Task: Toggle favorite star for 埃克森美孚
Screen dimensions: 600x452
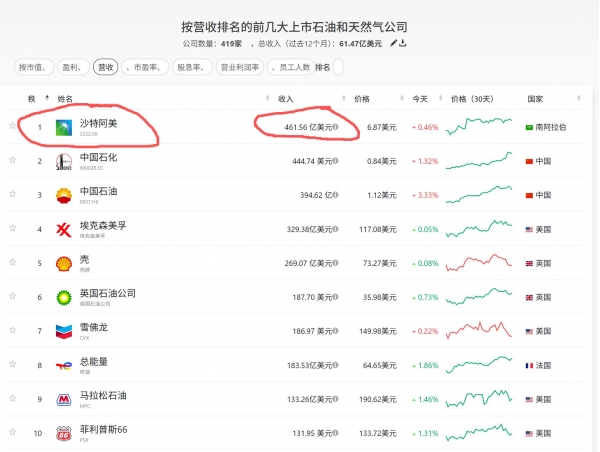Action: tap(13, 229)
